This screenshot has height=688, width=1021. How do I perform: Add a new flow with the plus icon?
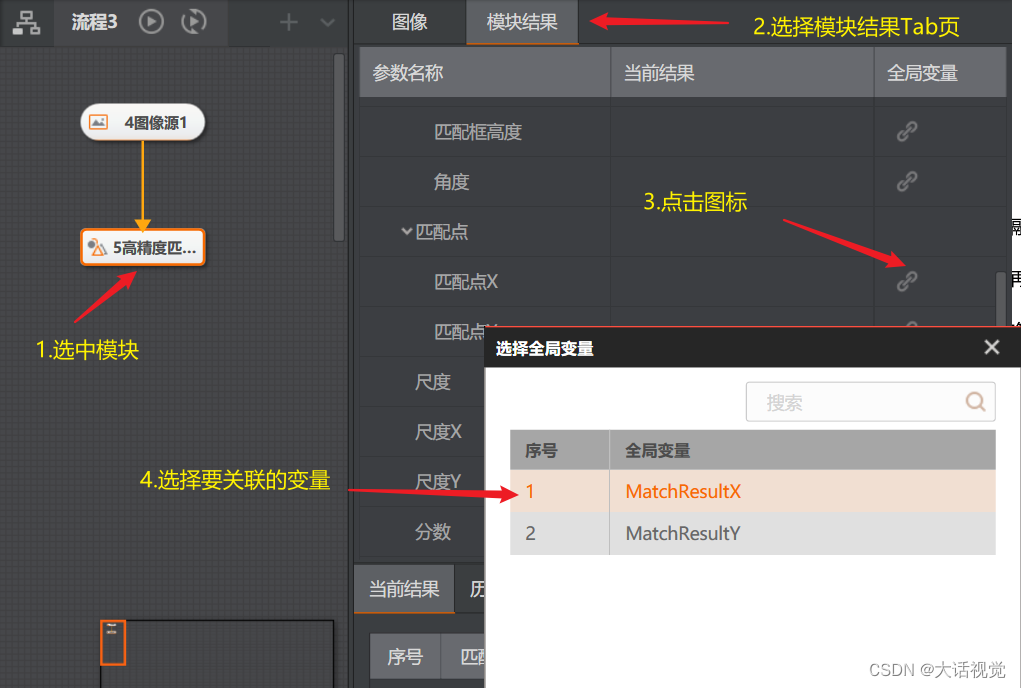(x=288, y=23)
